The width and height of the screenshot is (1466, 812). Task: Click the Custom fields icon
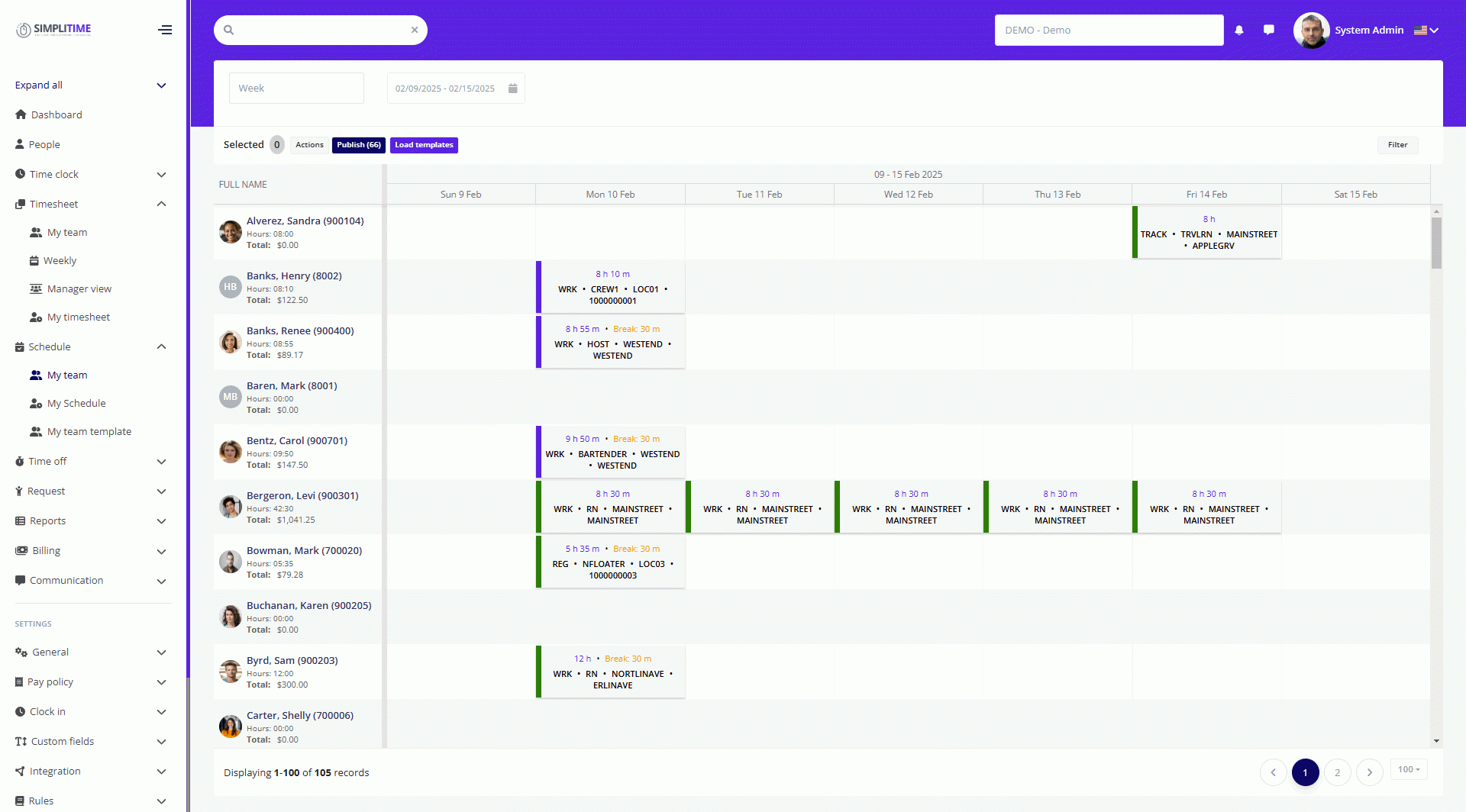click(x=21, y=741)
